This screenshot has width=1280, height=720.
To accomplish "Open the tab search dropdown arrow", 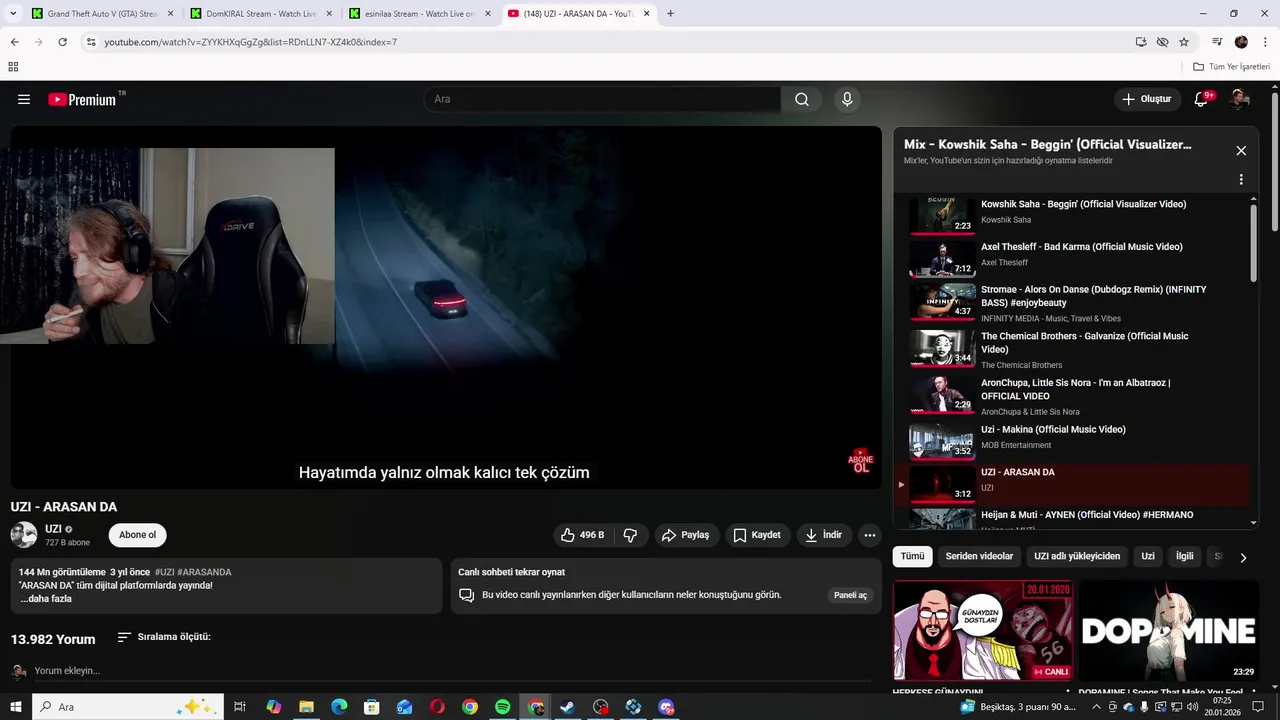I will coord(13,13).
